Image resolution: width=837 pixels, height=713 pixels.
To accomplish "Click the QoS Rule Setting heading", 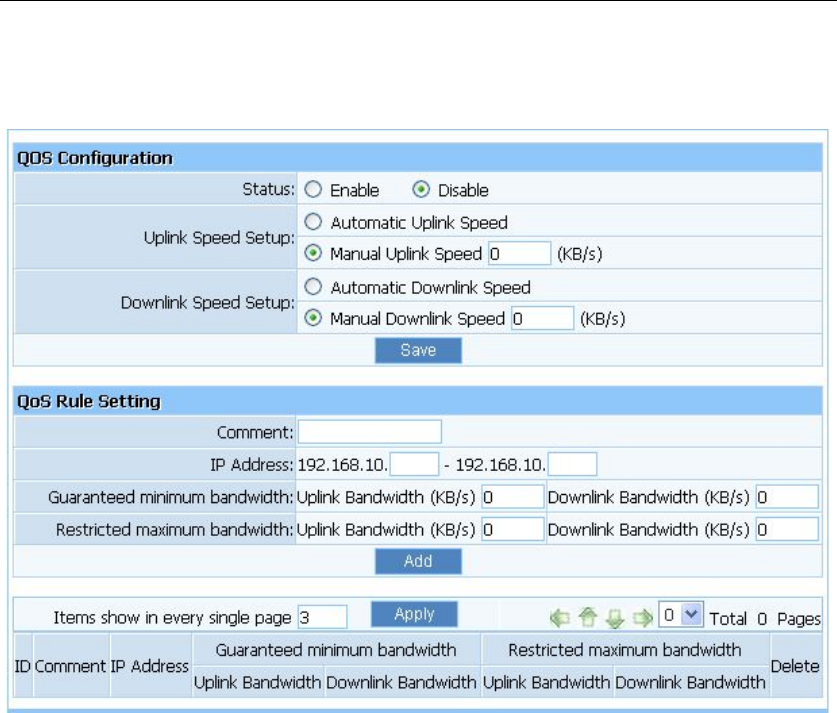I will click(x=89, y=401).
